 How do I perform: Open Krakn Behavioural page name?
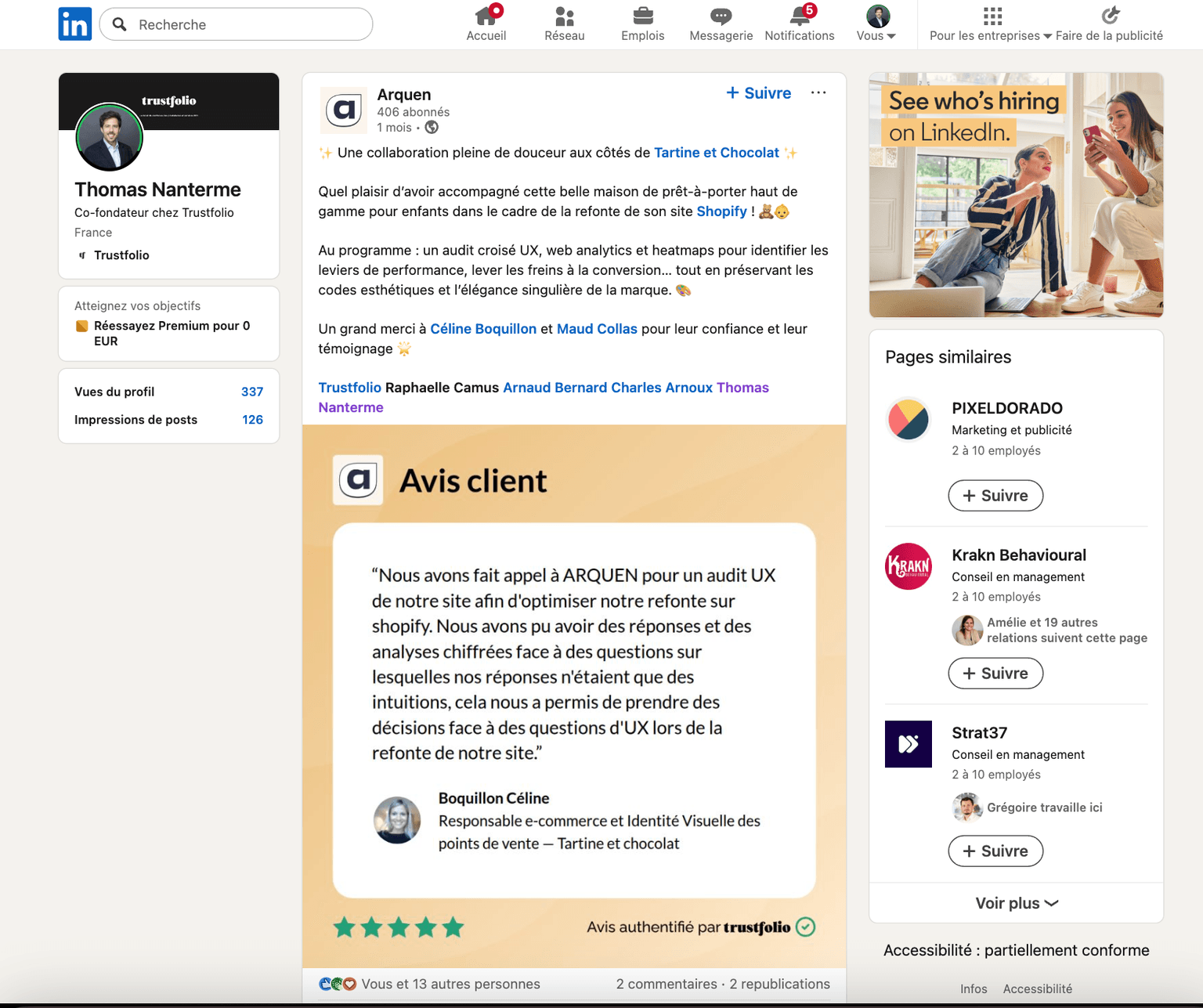(x=1019, y=555)
